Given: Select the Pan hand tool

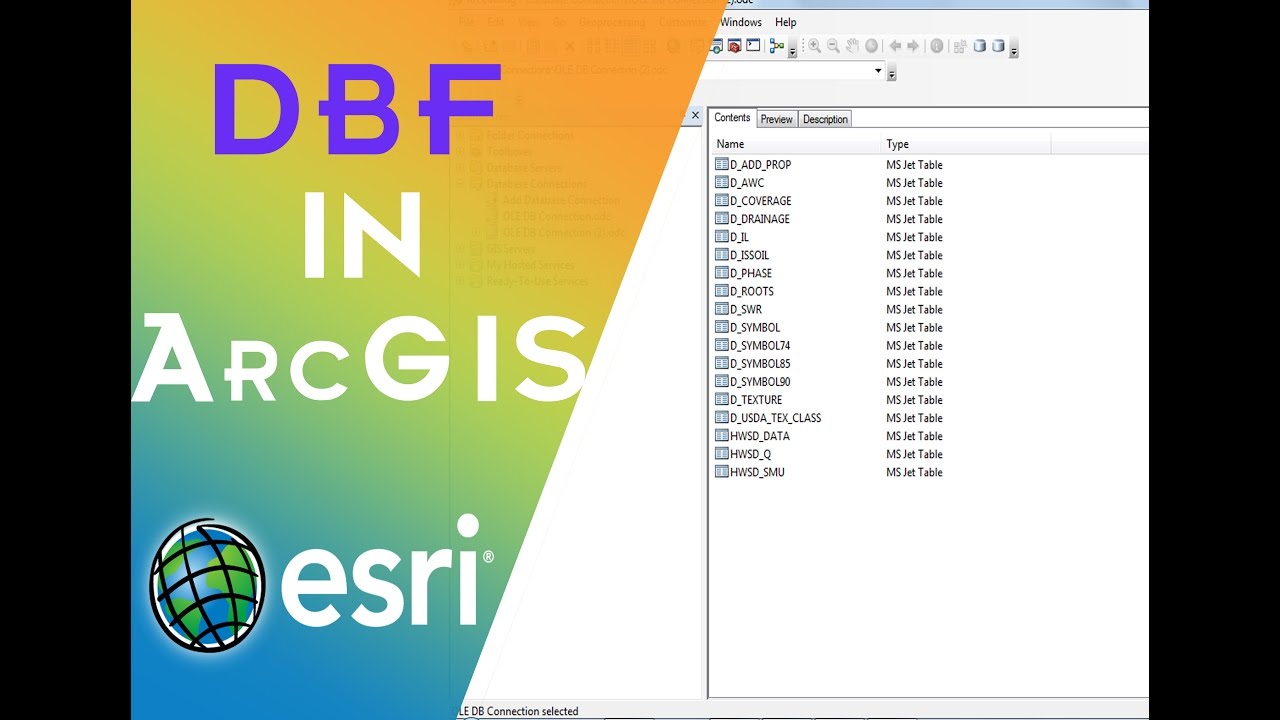Looking at the screenshot, I should 852,46.
